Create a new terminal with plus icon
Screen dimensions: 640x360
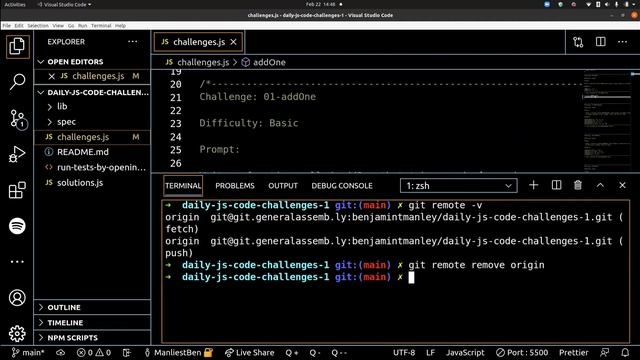tap(533, 185)
